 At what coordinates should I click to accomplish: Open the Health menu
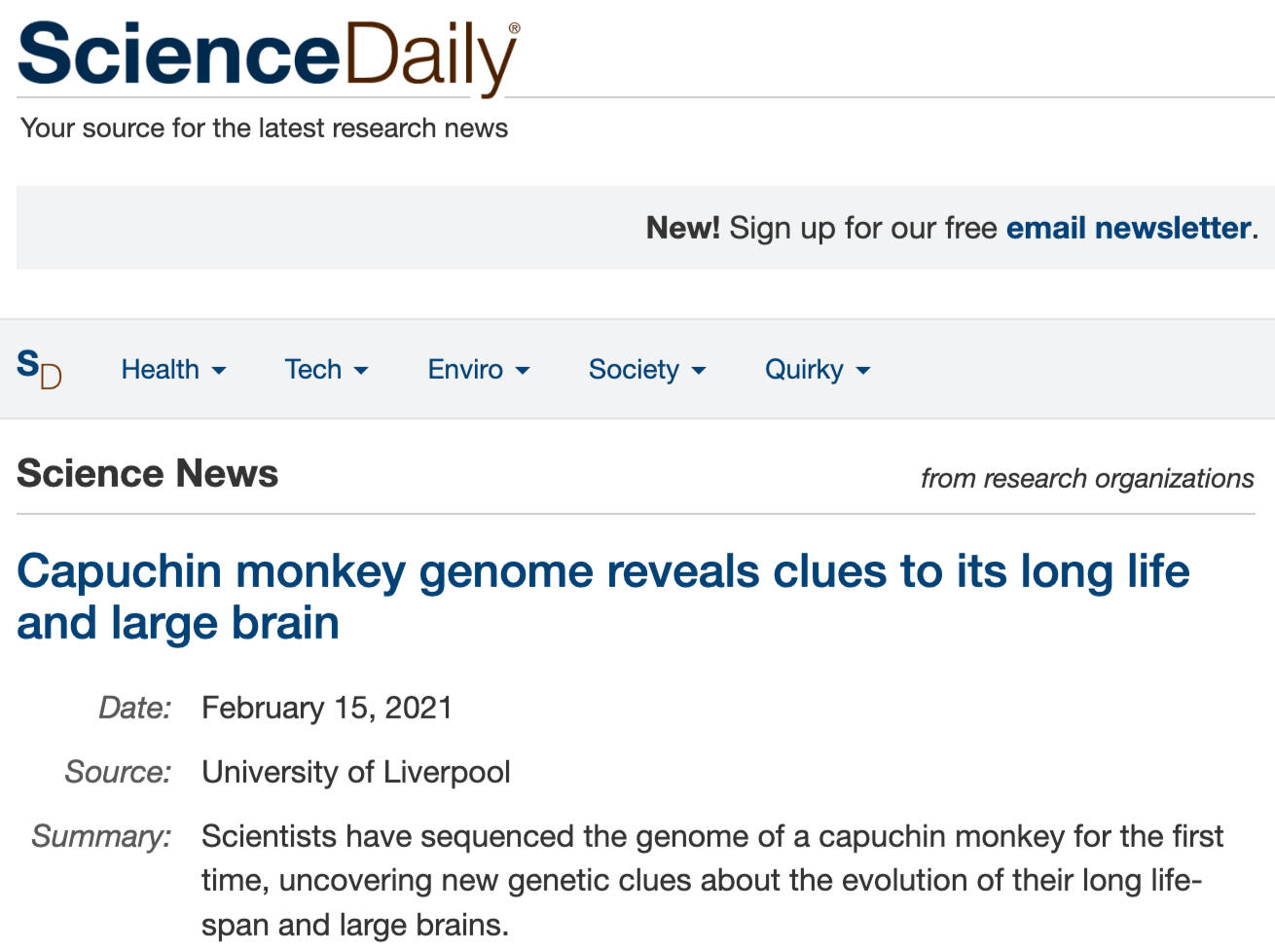pyautogui.click(x=160, y=370)
